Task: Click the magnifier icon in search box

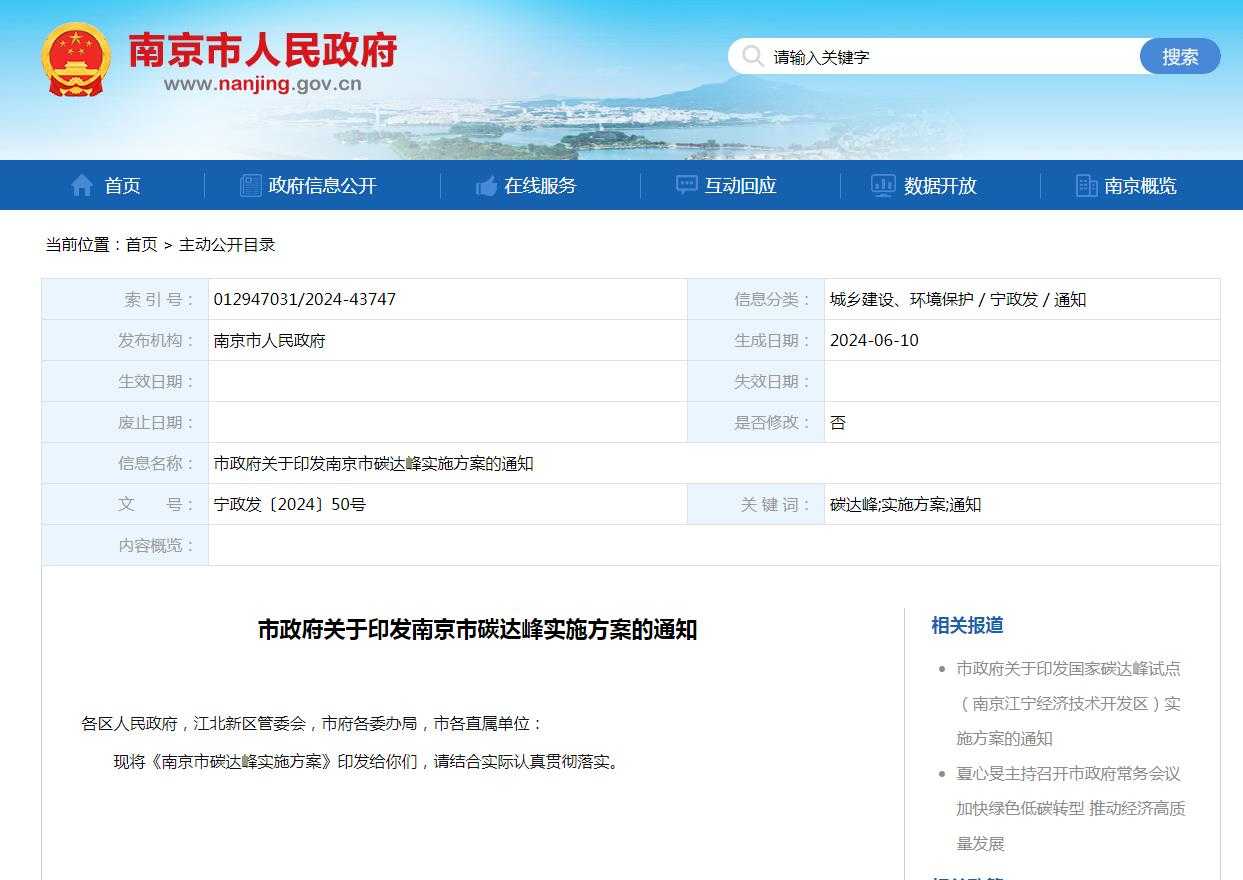Action: coord(753,56)
